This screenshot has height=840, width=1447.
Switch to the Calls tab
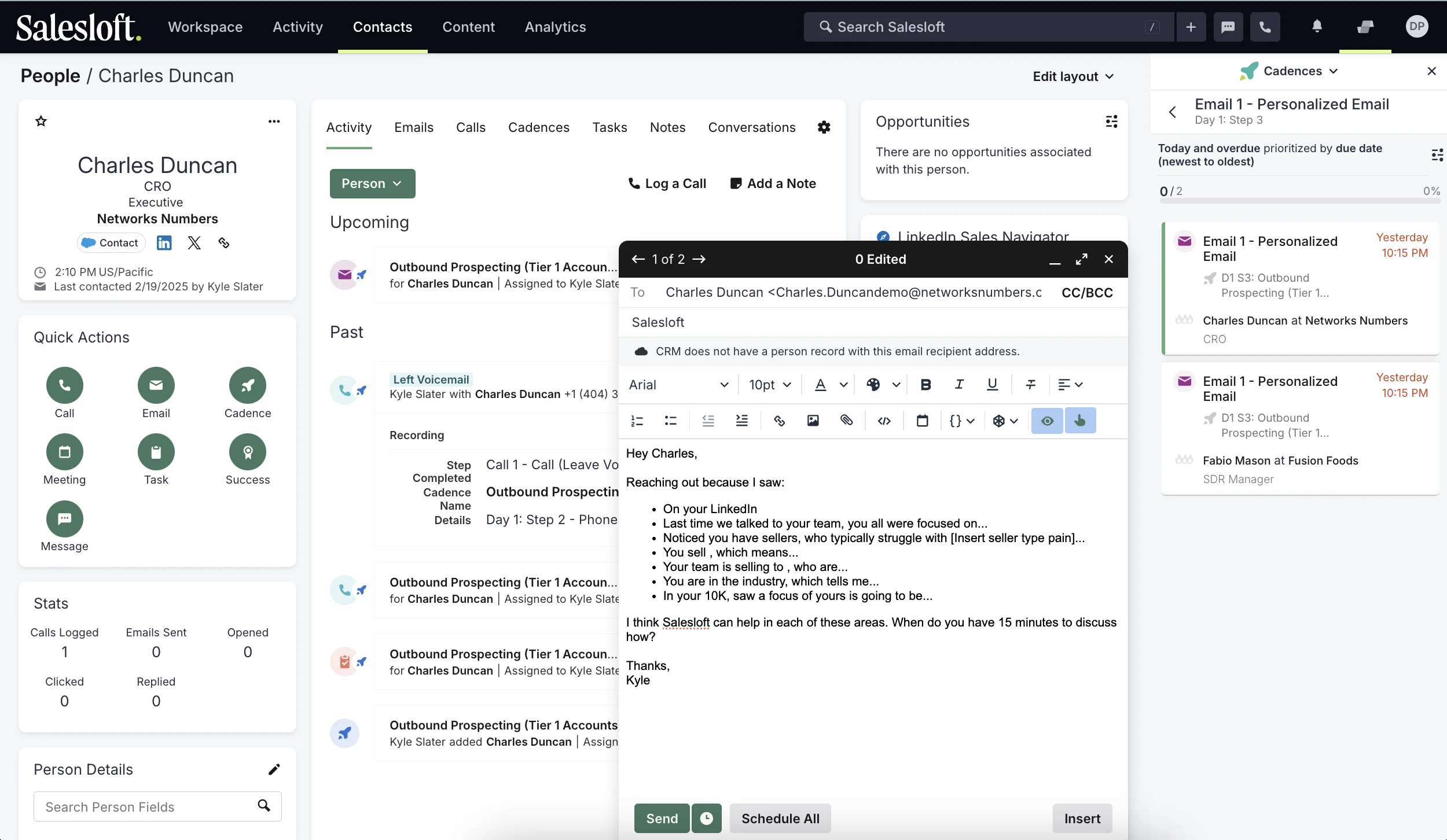(x=471, y=127)
